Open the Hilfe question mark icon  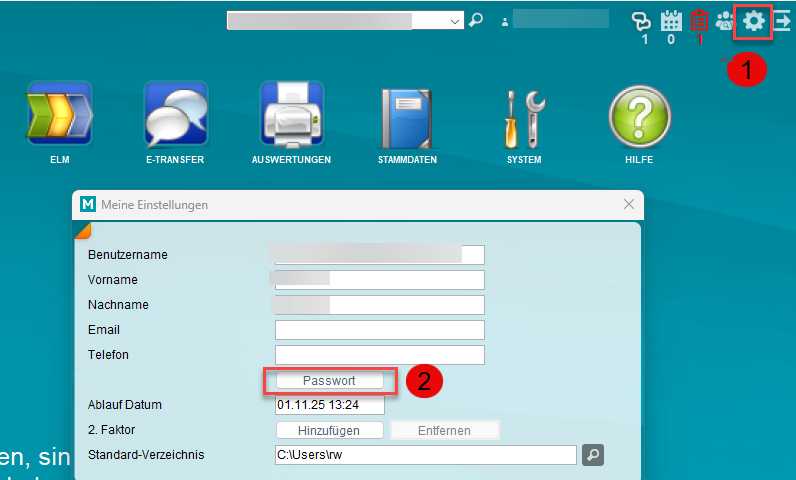pyautogui.click(x=639, y=115)
